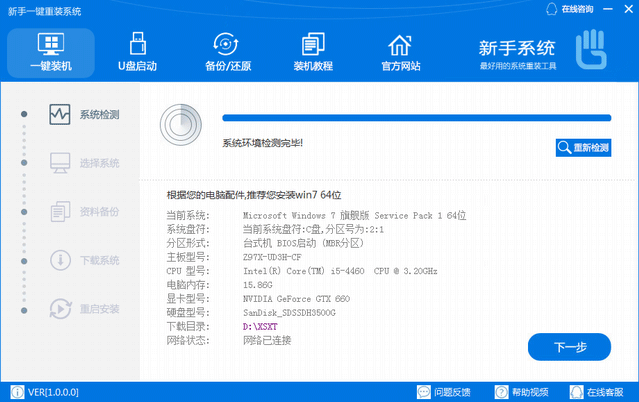Image resolution: width=639 pixels, height=402 pixels.
Task: Click the 帮助视频 question mark icon
Action: [x=501, y=392]
